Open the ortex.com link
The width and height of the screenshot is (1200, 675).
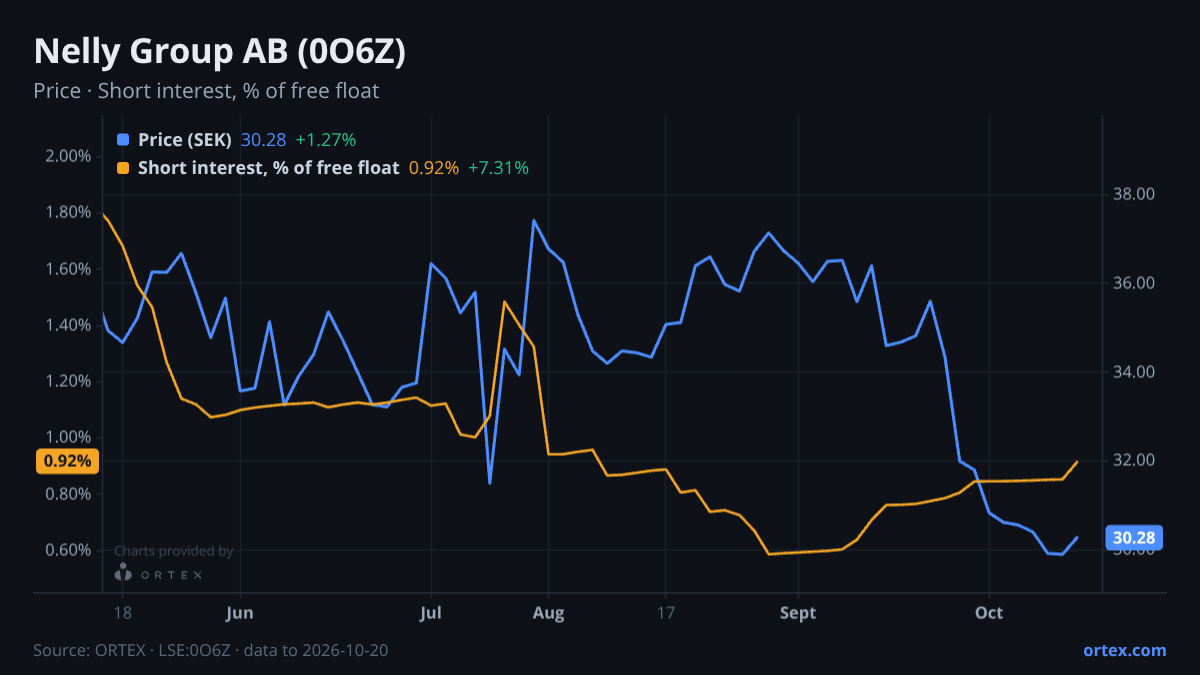[1124, 650]
